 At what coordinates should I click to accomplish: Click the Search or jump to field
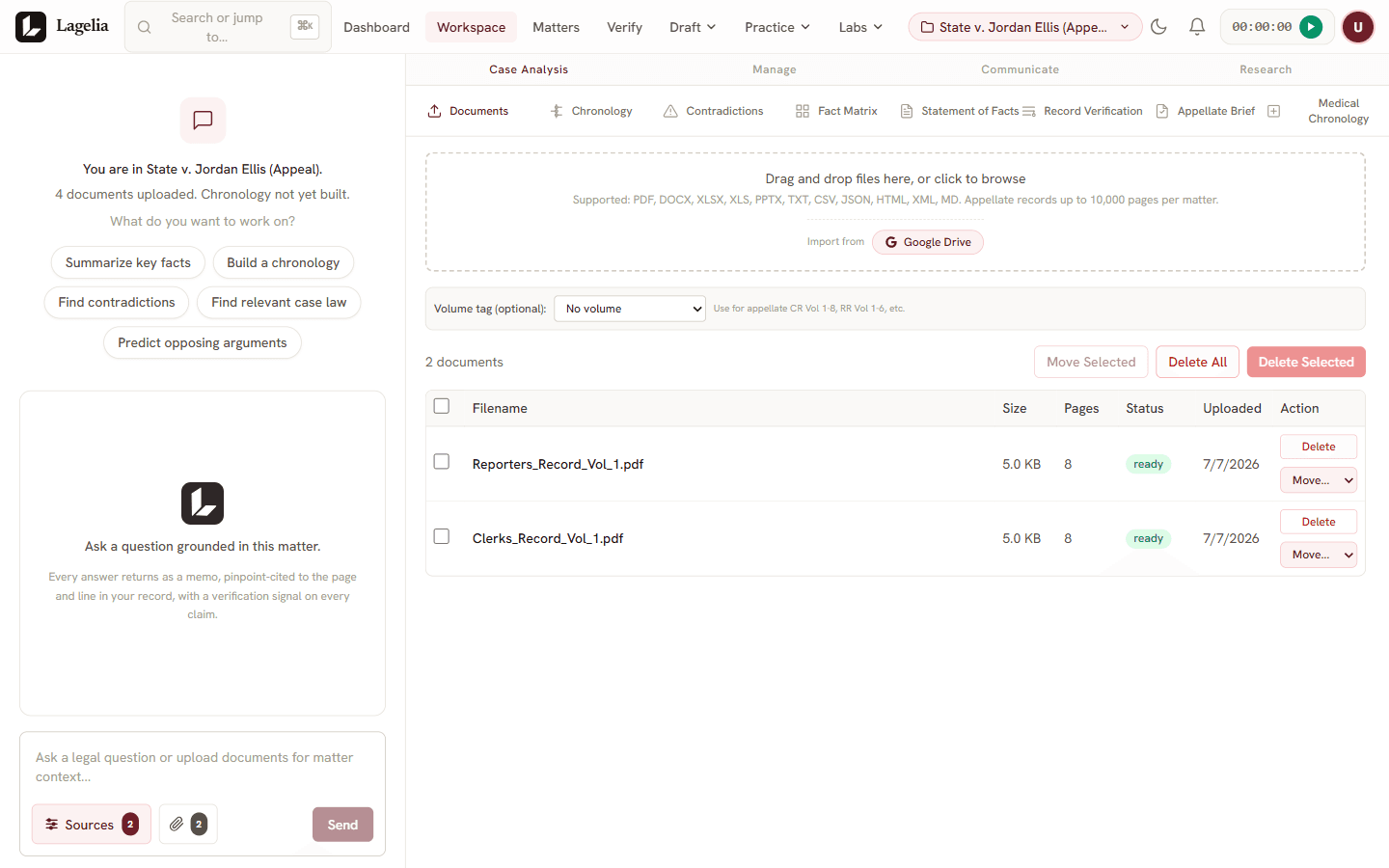[228, 27]
